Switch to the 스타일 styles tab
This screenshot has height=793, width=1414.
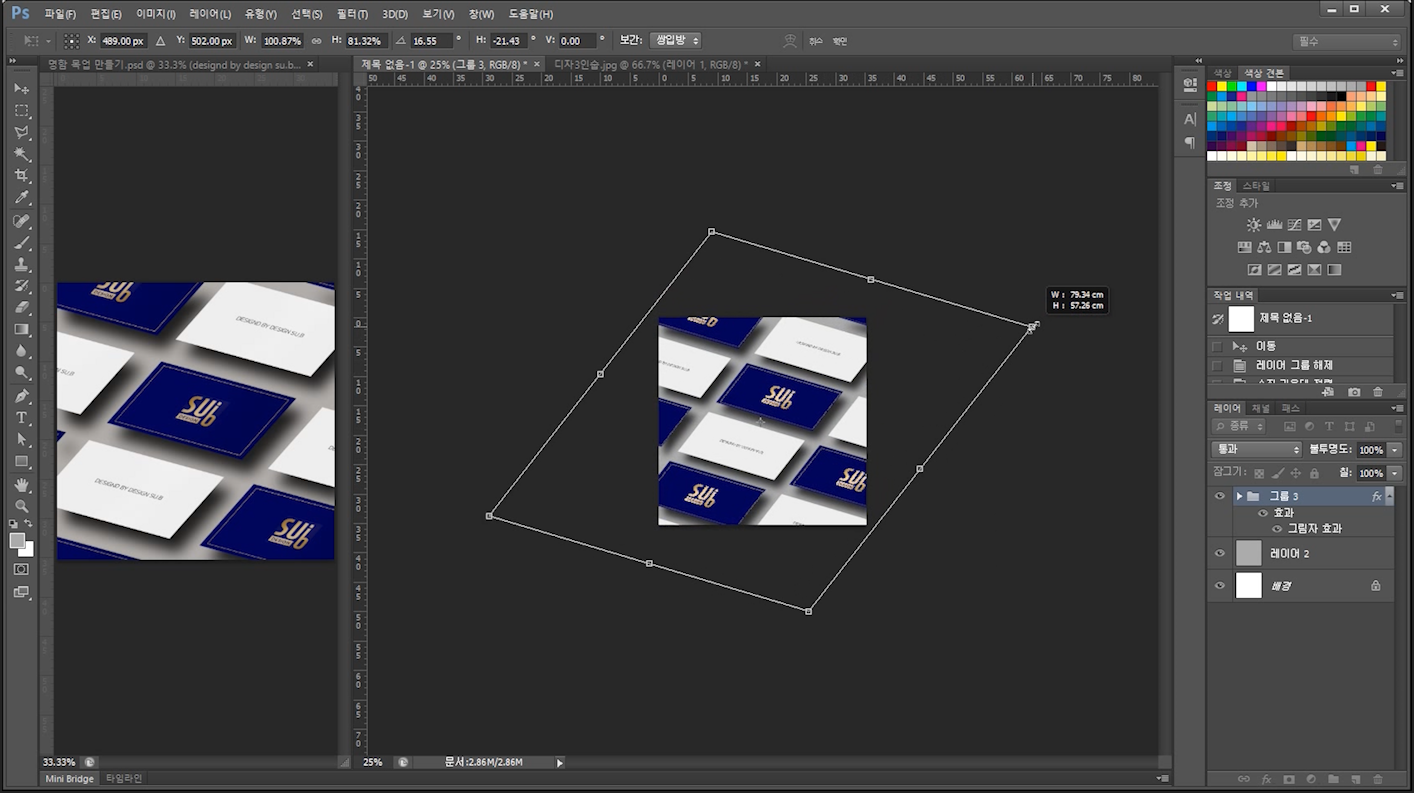pyautogui.click(x=1256, y=186)
